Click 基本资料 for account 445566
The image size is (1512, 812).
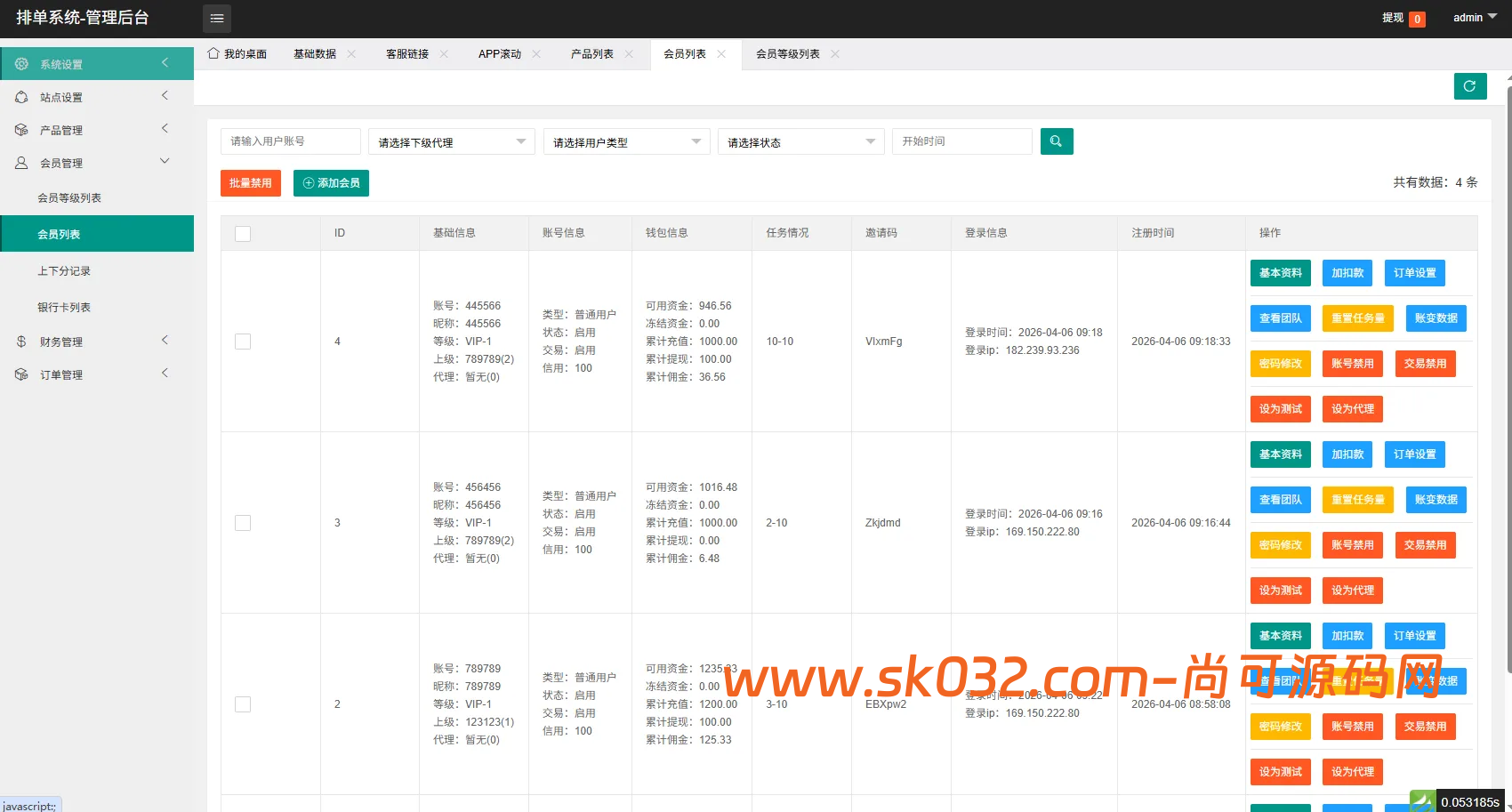tap(1281, 273)
